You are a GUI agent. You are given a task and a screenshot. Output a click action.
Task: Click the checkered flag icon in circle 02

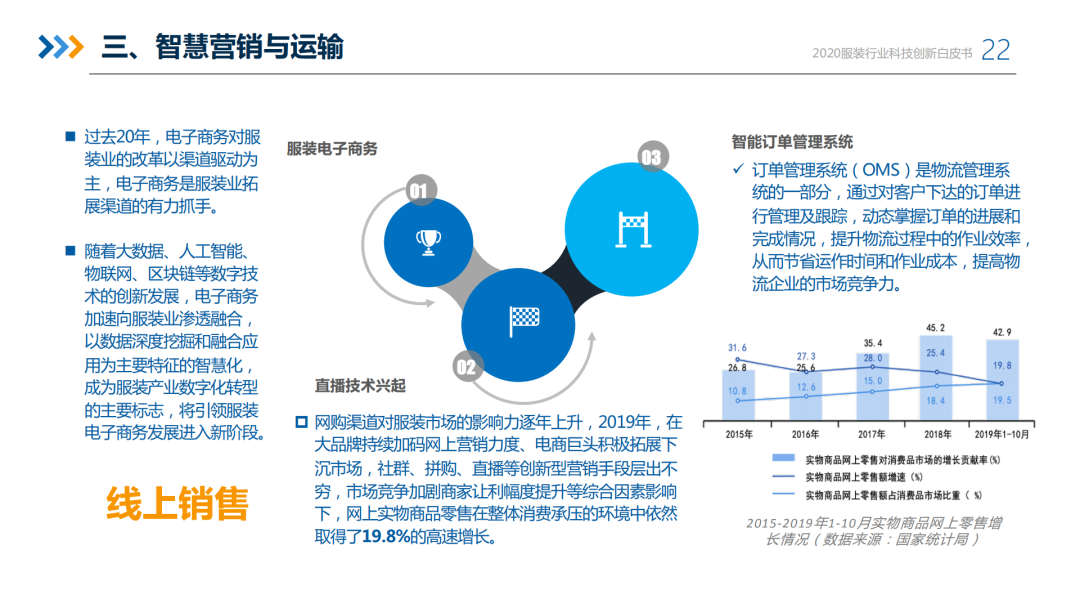(x=523, y=321)
